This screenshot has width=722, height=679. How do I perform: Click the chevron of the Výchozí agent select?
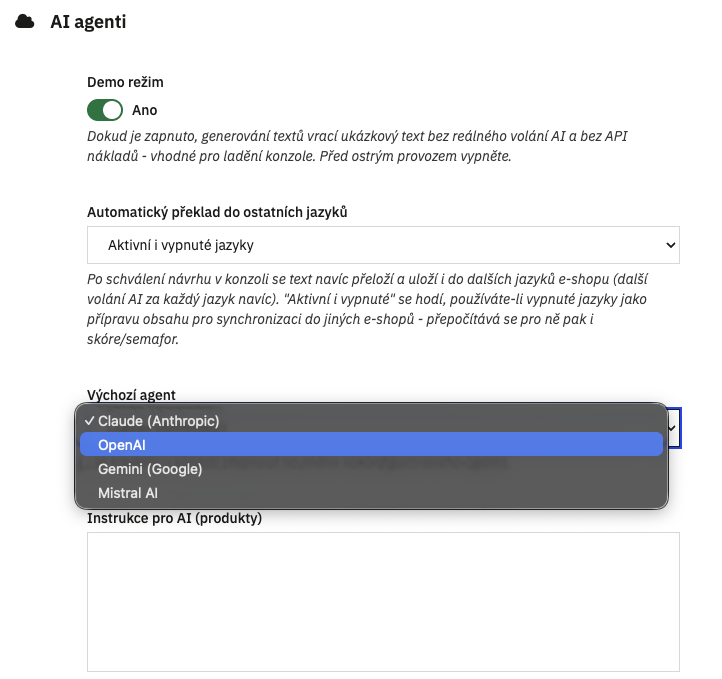pyautogui.click(x=673, y=428)
